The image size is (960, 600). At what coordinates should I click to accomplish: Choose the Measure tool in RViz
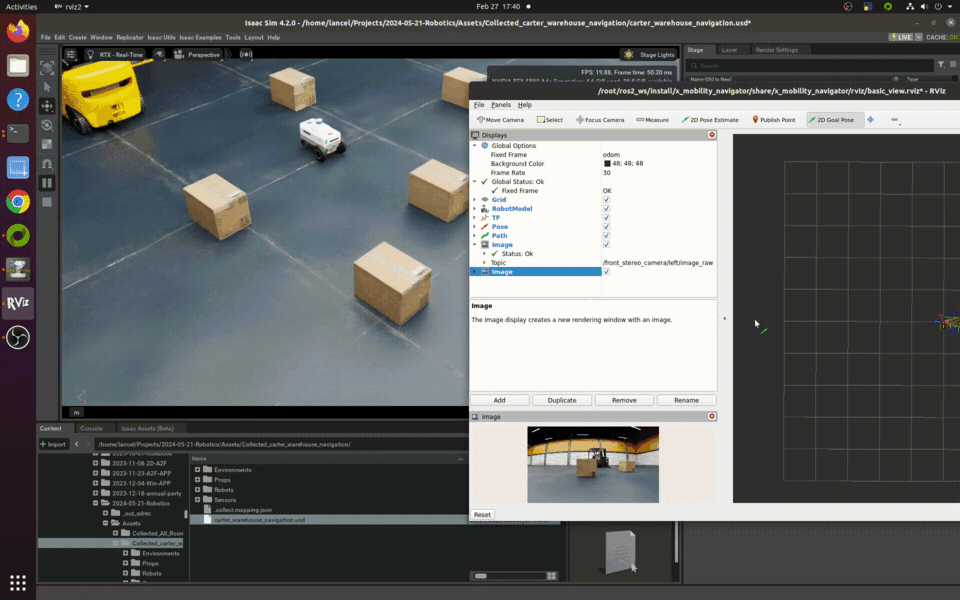tap(651, 120)
